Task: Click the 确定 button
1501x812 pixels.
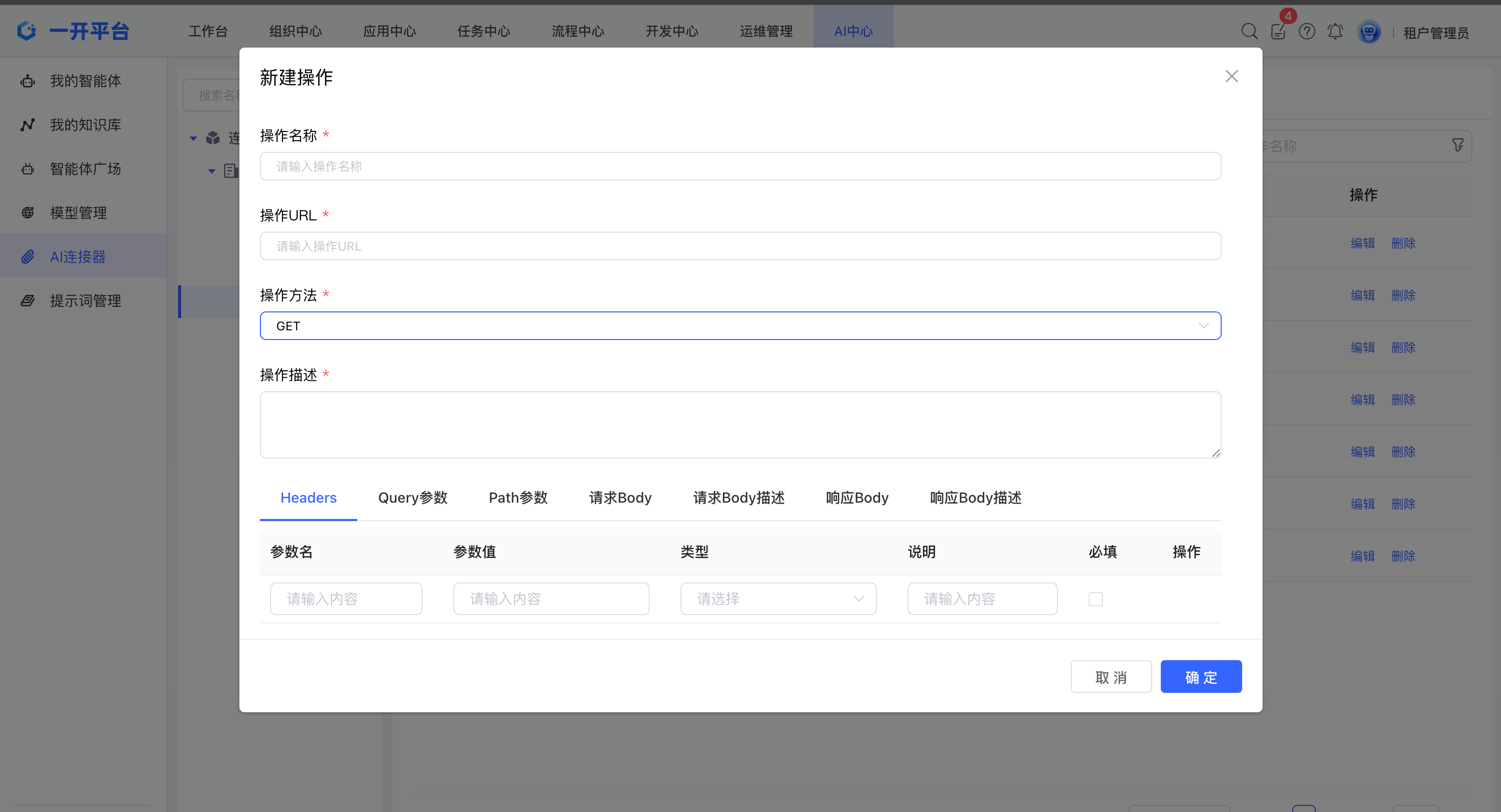Action: click(x=1200, y=677)
